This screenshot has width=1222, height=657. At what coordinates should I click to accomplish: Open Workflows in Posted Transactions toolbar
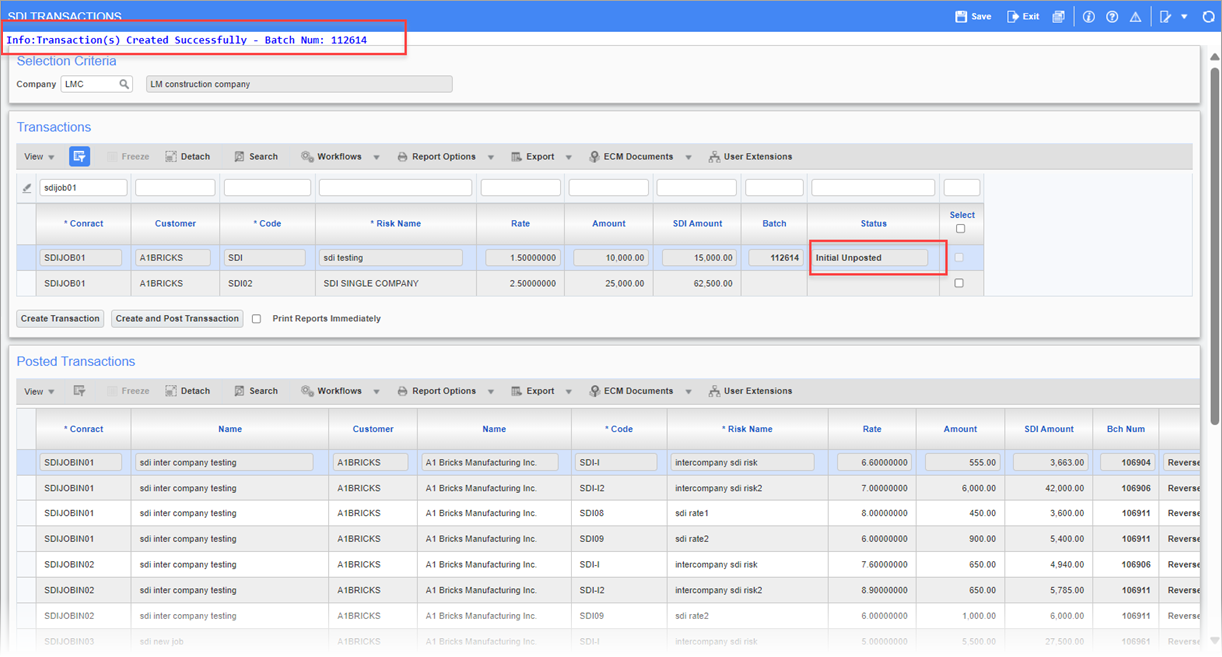click(x=332, y=391)
